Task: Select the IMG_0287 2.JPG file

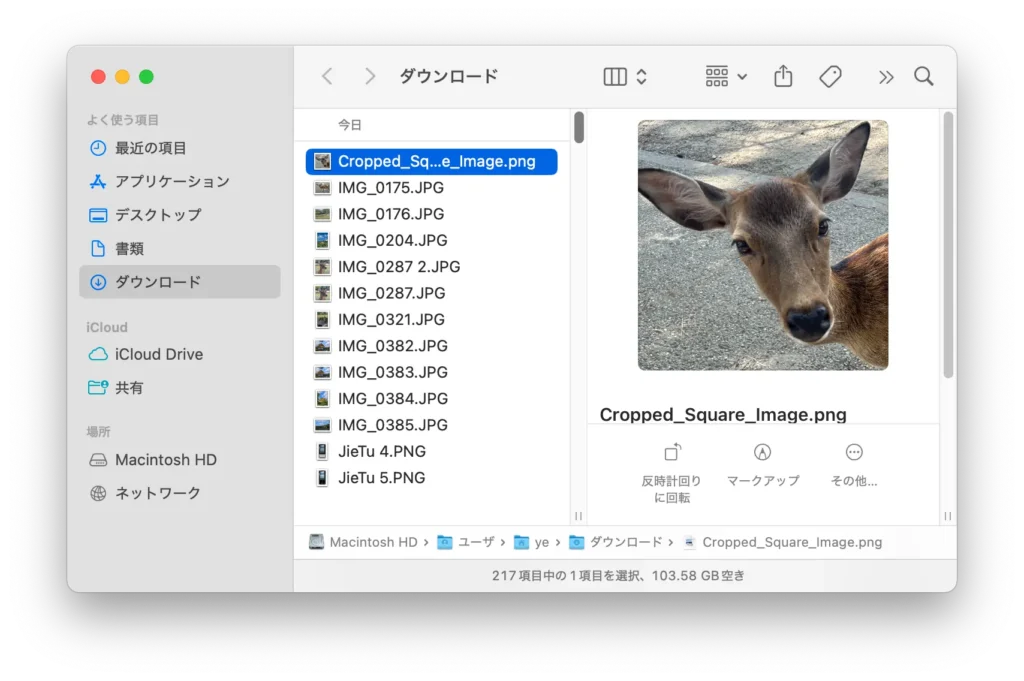Action: 400,266
